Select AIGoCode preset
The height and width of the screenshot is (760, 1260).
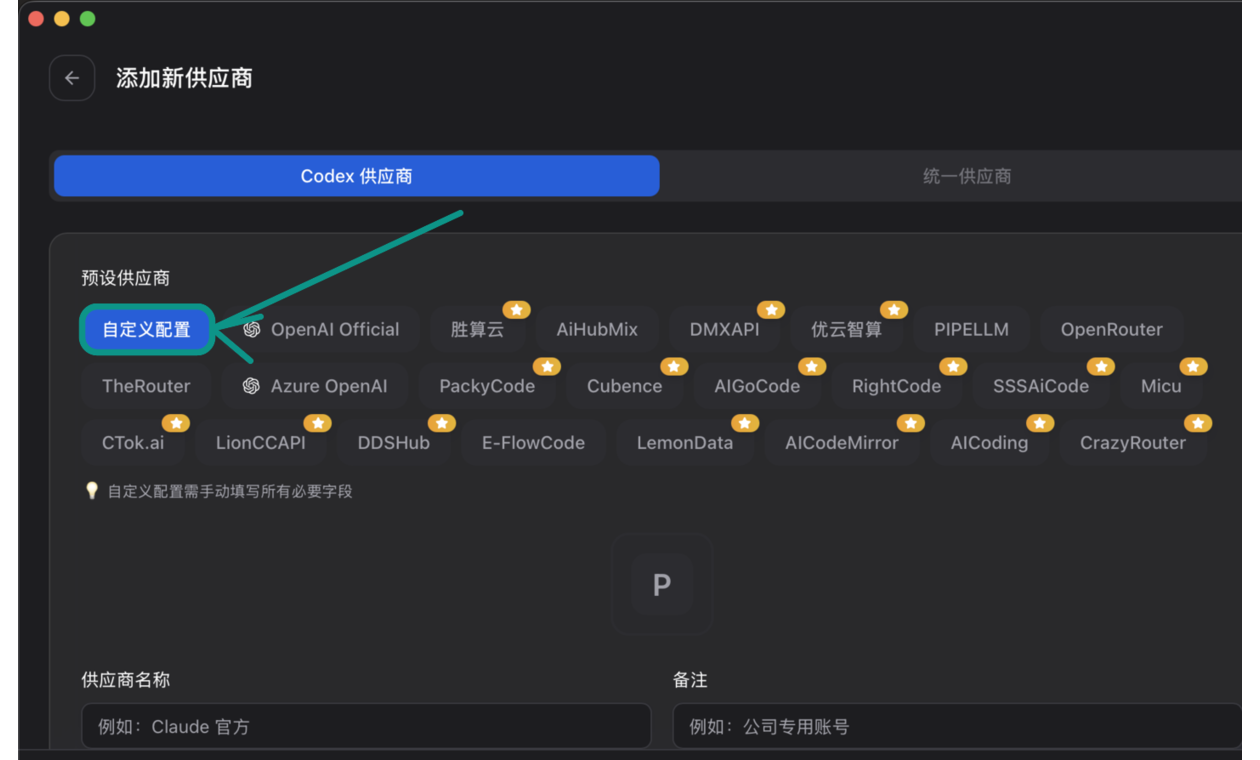(x=757, y=386)
